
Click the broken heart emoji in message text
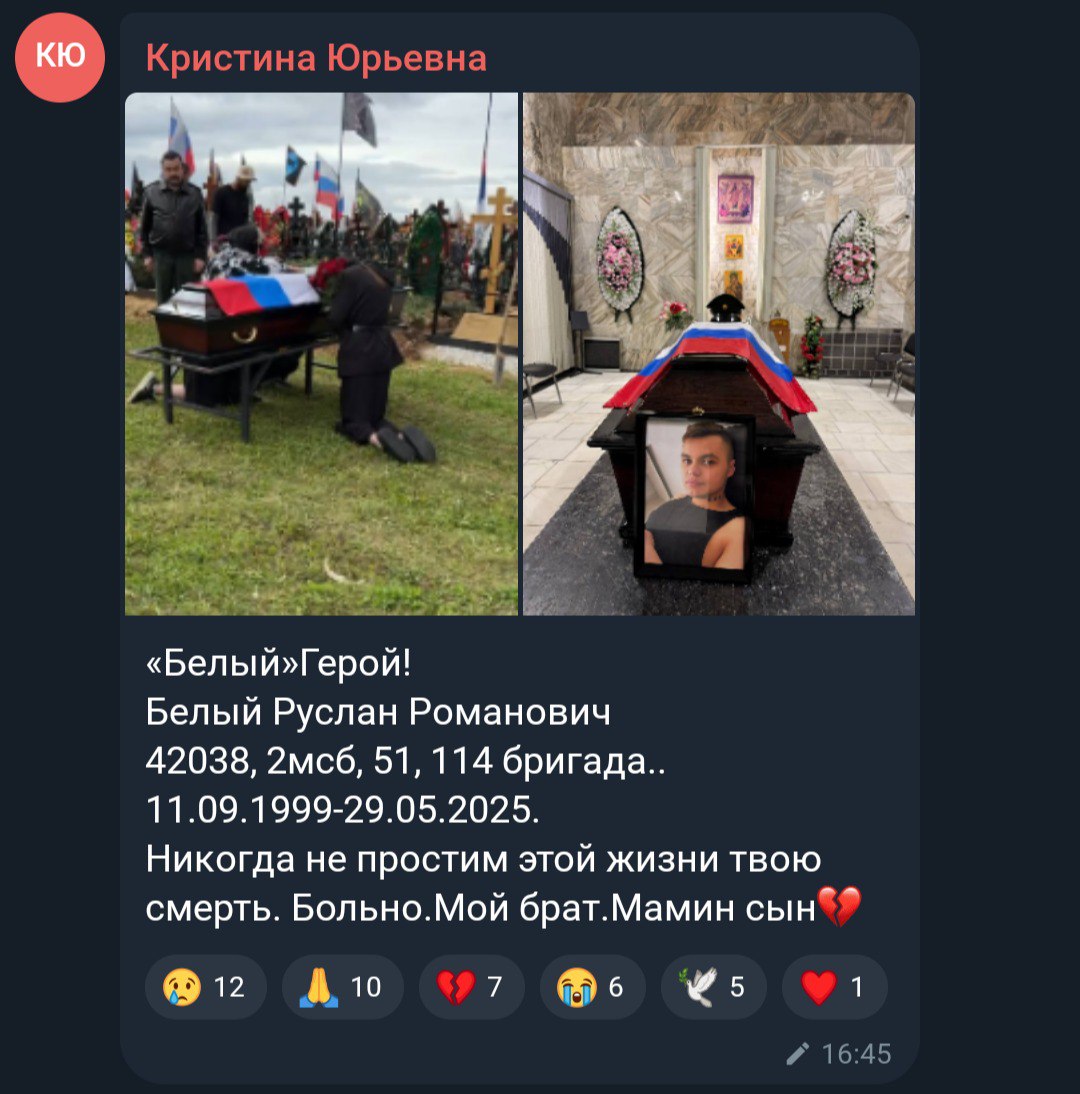coord(840,906)
